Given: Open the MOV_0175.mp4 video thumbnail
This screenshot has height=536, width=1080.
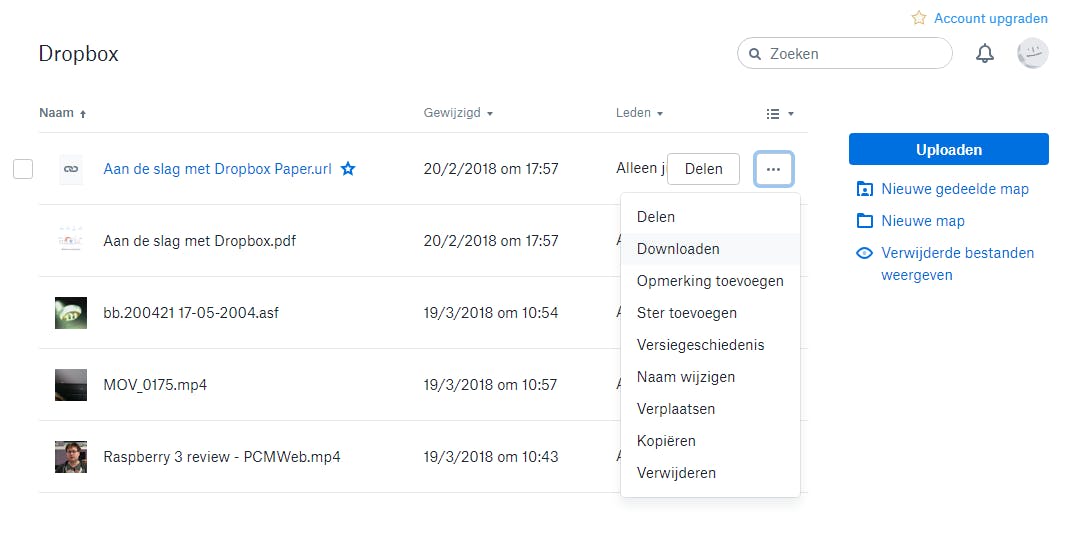Looking at the screenshot, I should click(x=71, y=385).
